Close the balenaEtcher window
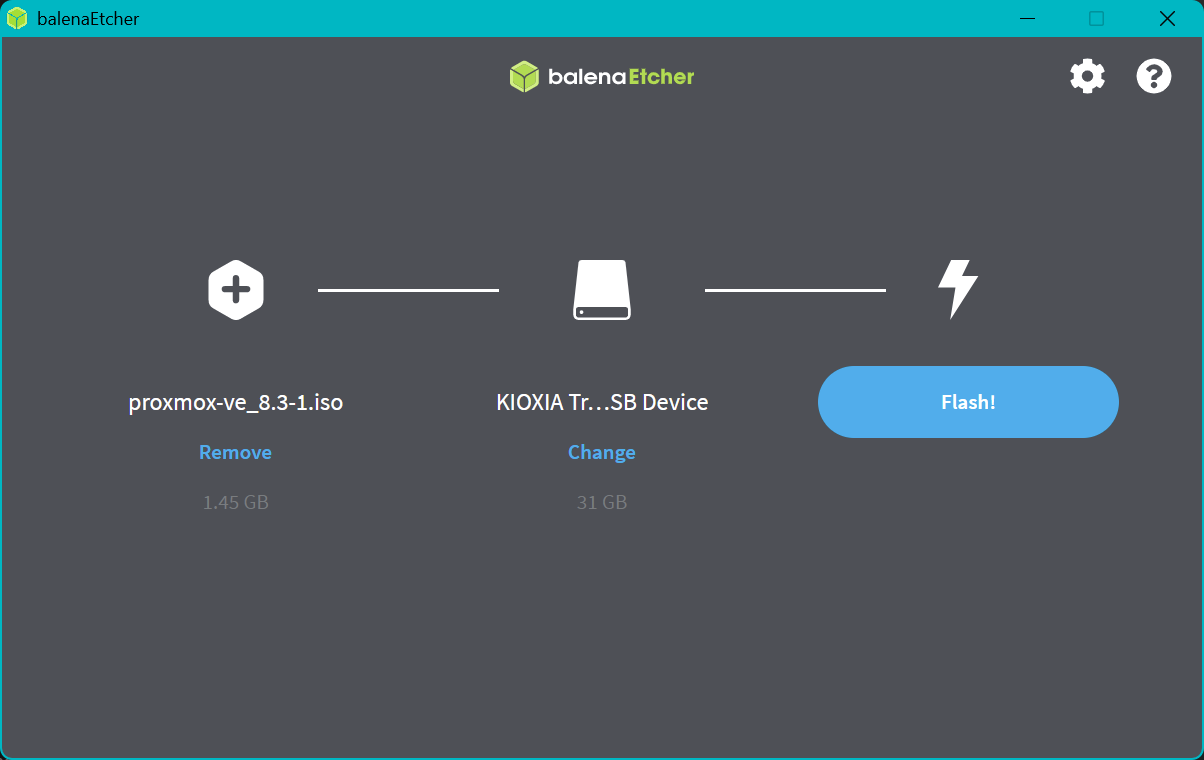Screen dimensions: 1204x760 click(x=1167, y=18)
